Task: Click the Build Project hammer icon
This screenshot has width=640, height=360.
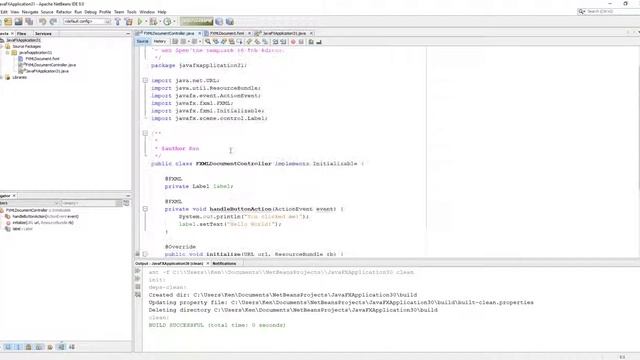Action: 118,22
